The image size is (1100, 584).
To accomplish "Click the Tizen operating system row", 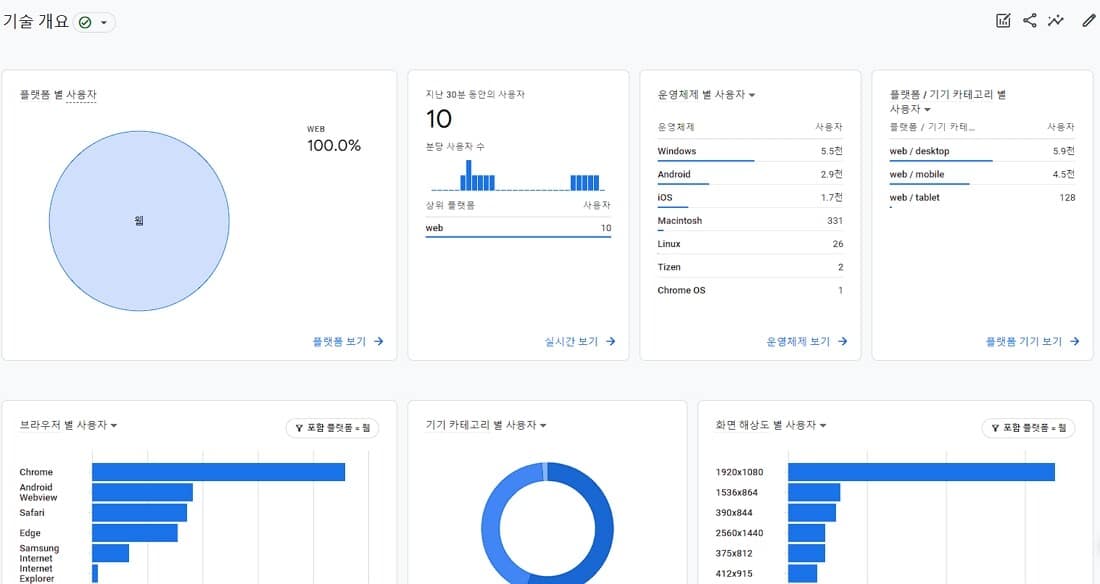I will (750, 267).
